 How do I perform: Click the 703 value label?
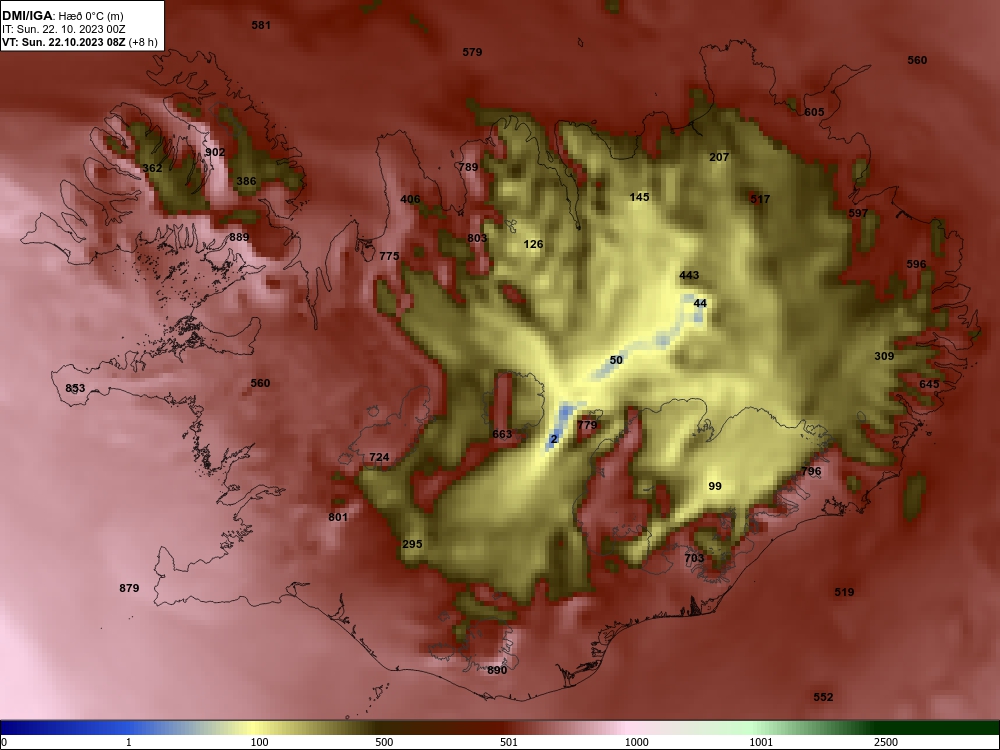point(694,559)
